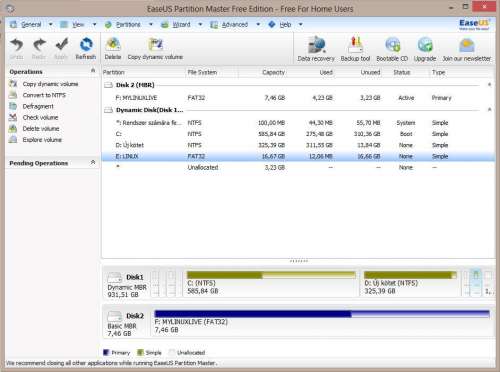Click the window system menu icon
Image resolution: width=500 pixels, height=372 pixels.
[x=10, y=8]
